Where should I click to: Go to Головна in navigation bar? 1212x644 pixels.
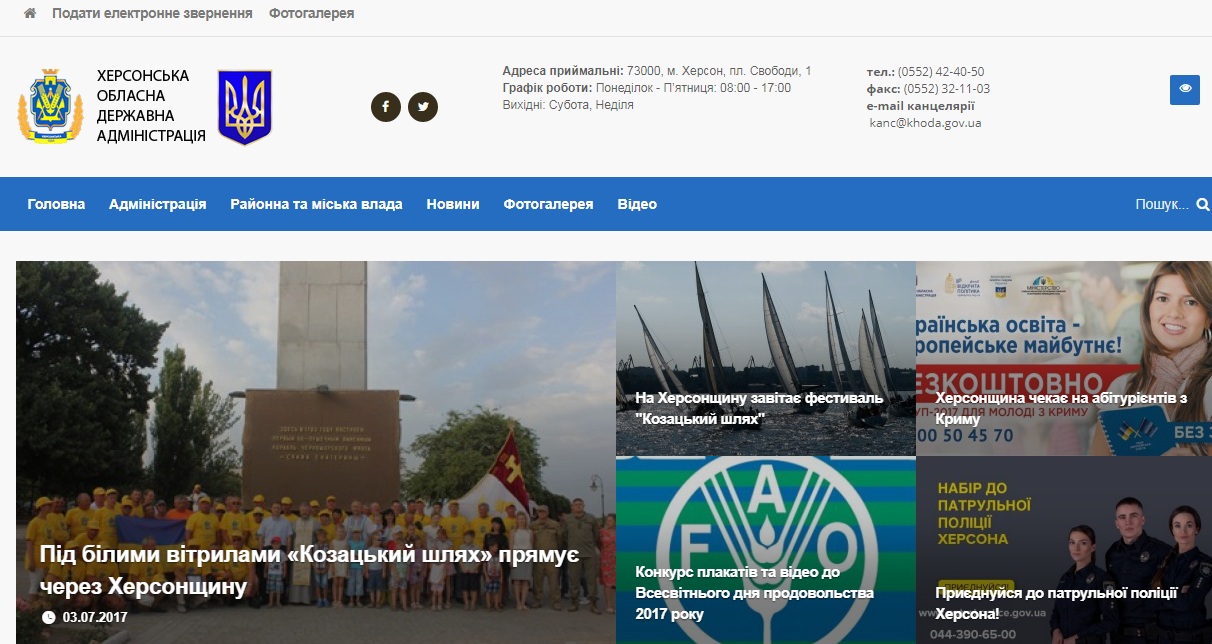56,204
